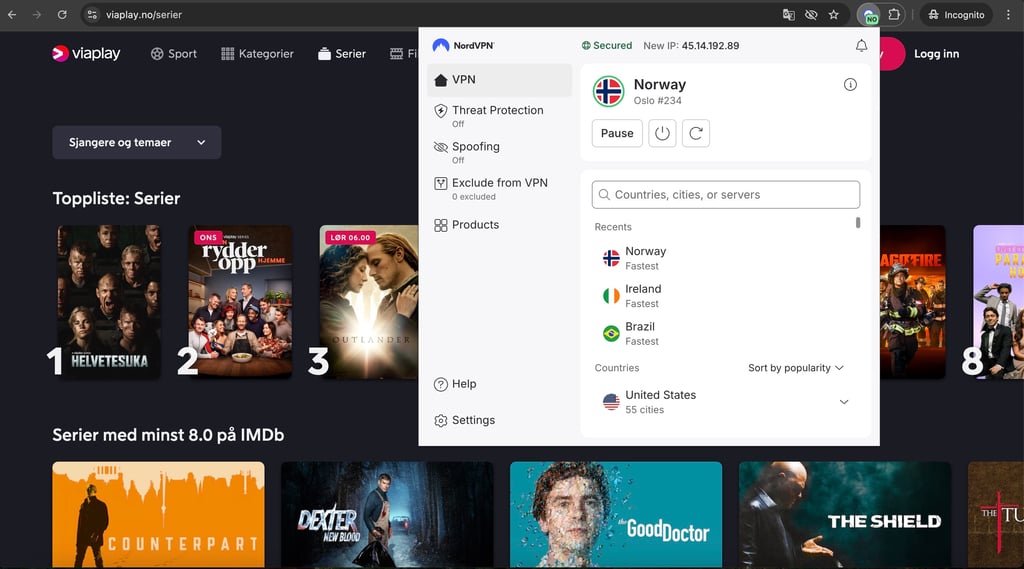1024x569 pixels.
Task: Click the NordVPN logo in popup
Action: [464, 45]
